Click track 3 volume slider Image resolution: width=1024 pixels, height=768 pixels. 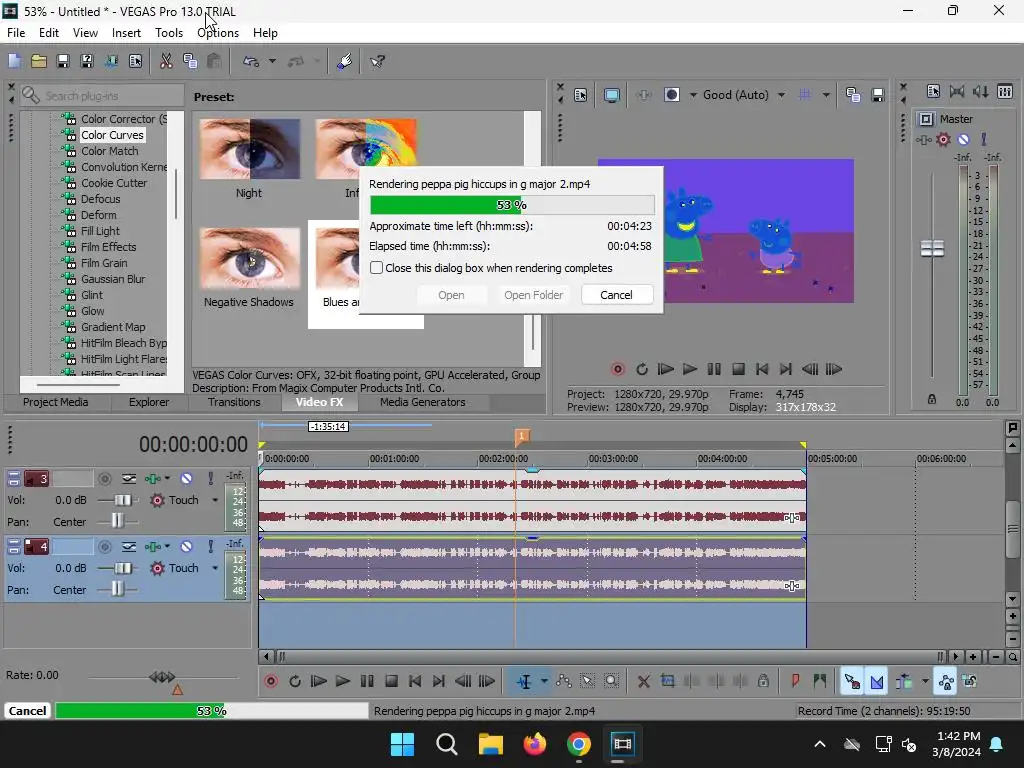tap(122, 500)
